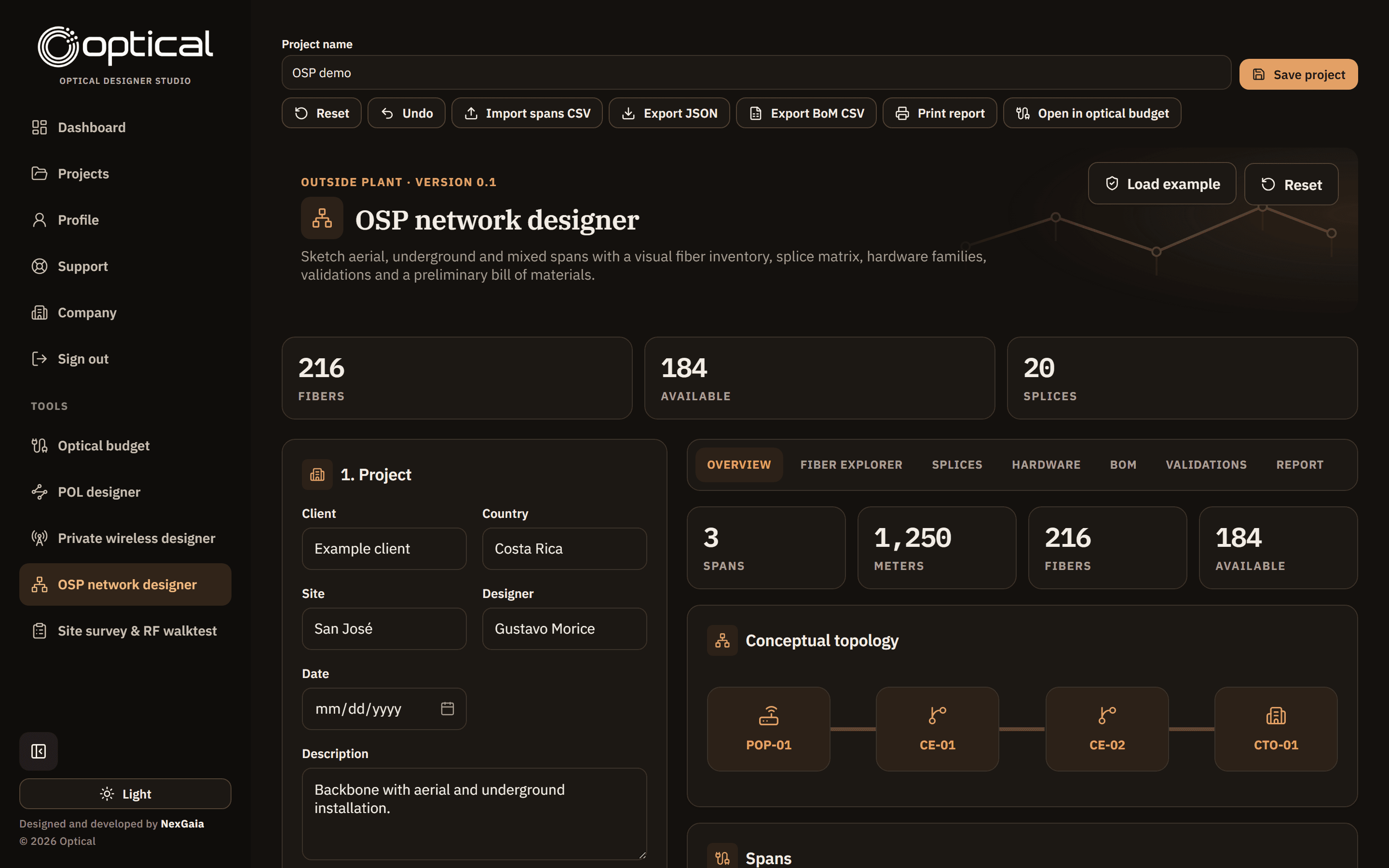This screenshot has width=1389, height=868.
Task: Click the overview 184 Available card
Action: click(1278, 548)
